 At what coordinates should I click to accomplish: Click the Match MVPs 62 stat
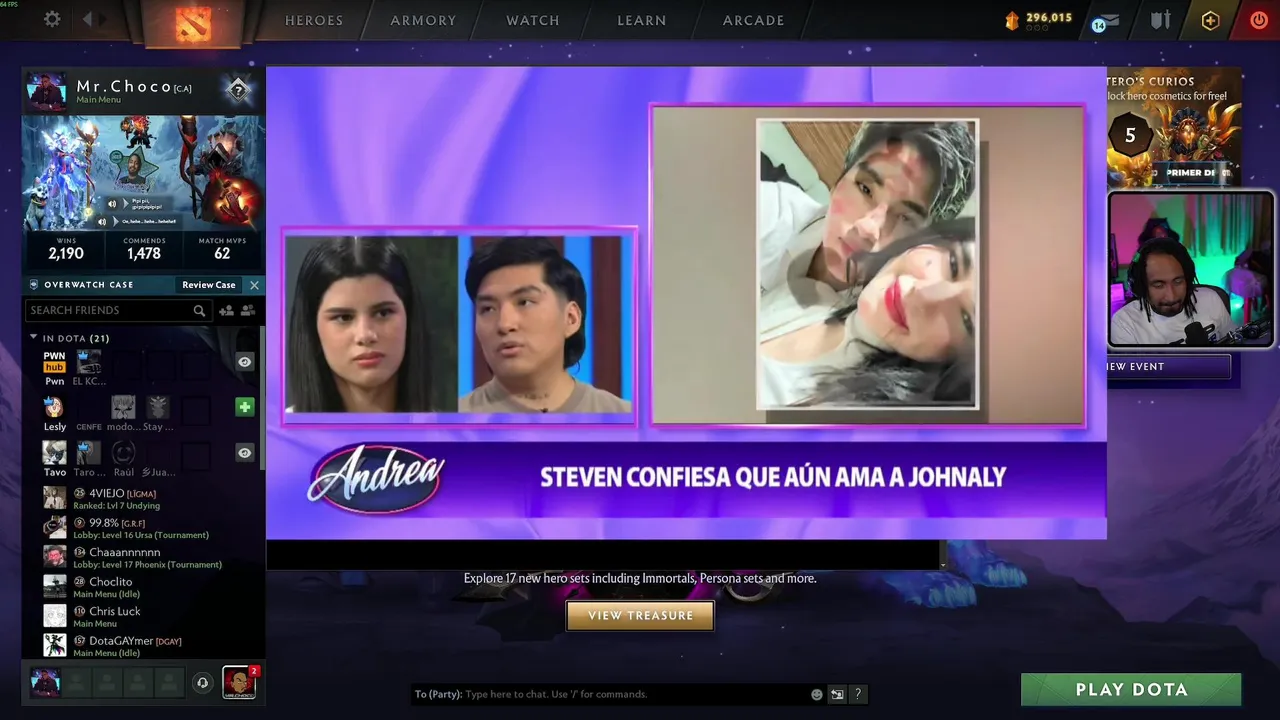click(221, 249)
